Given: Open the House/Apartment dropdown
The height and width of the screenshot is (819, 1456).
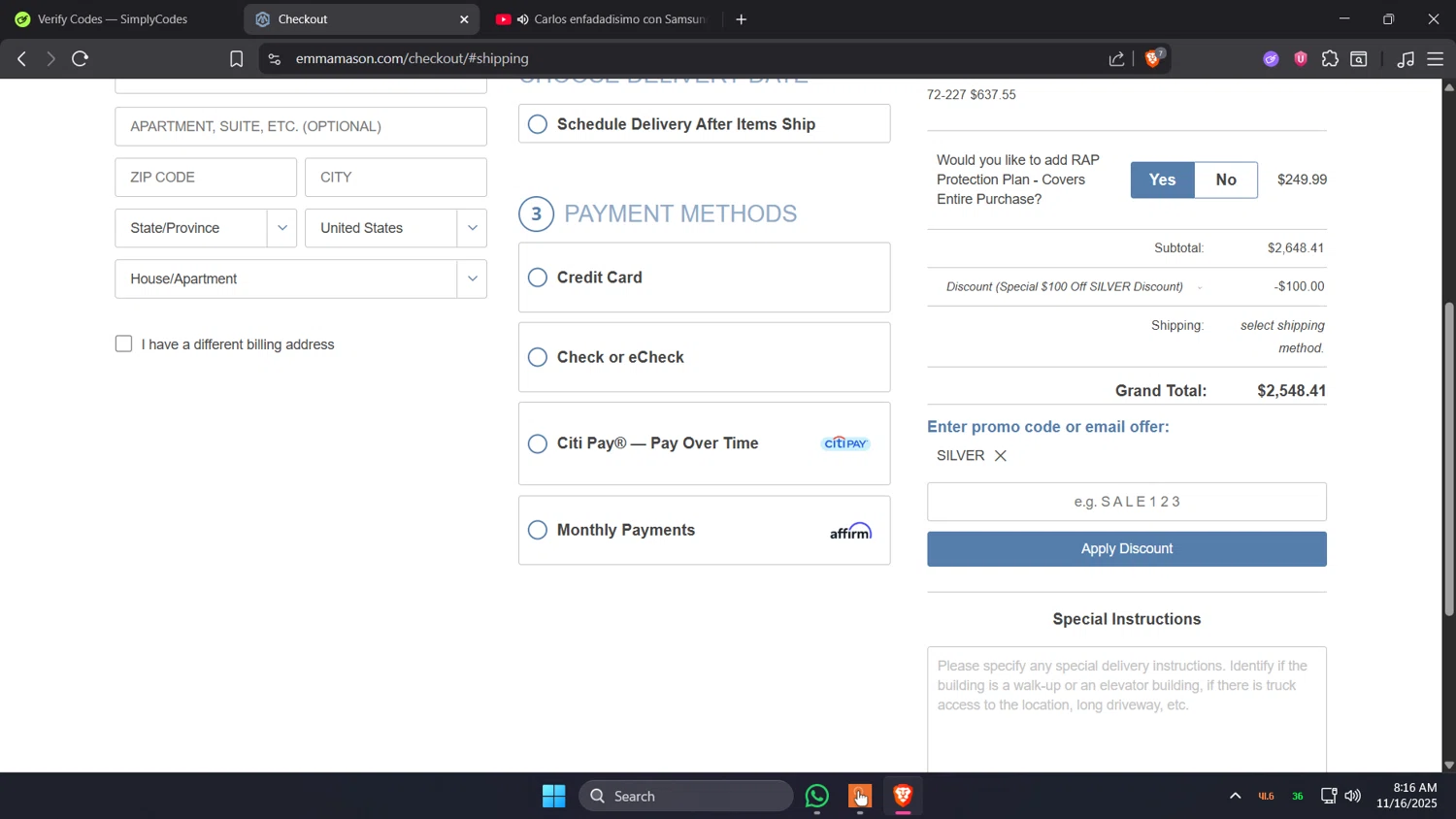Looking at the screenshot, I should tap(300, 278).
